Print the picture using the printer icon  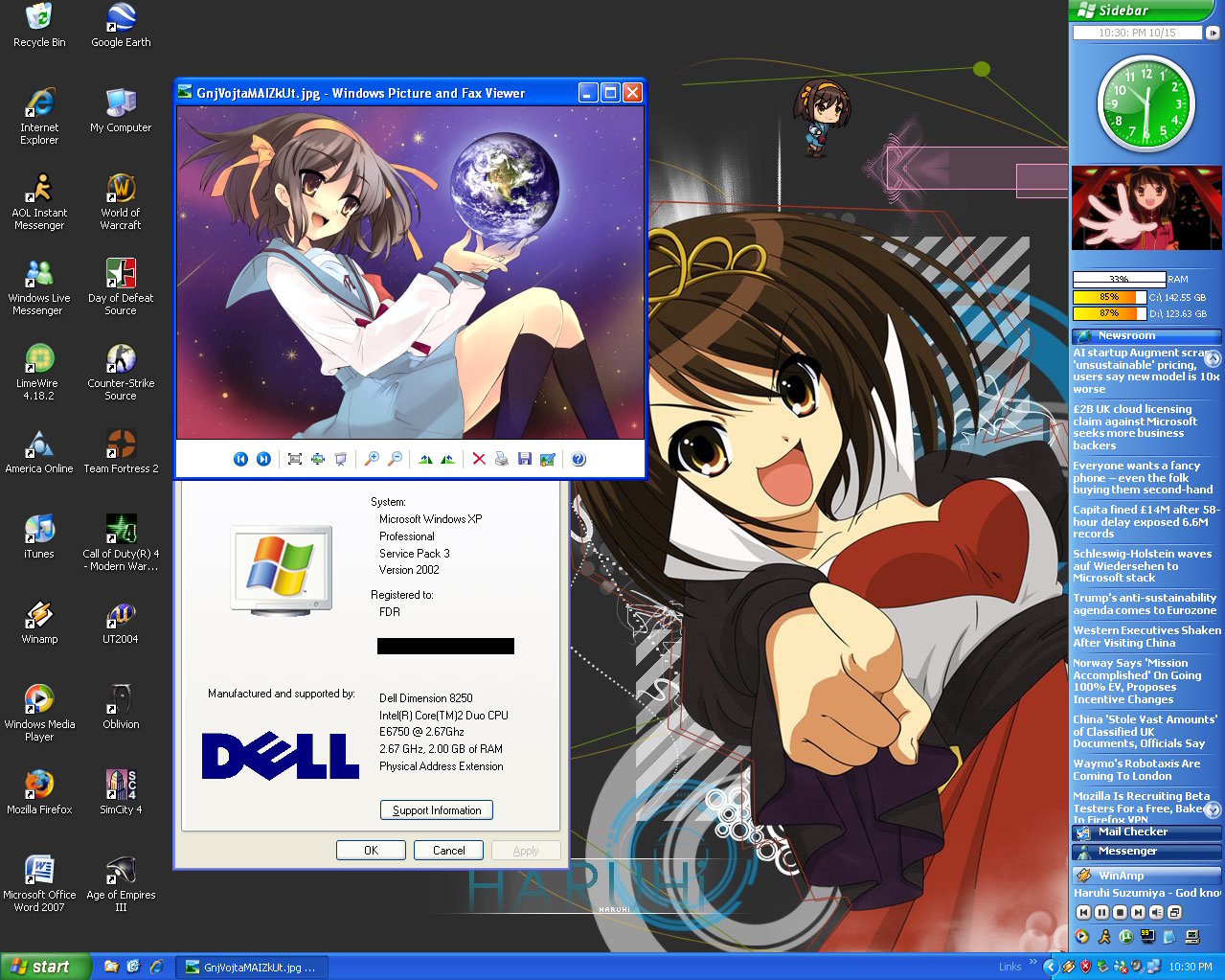501,459
